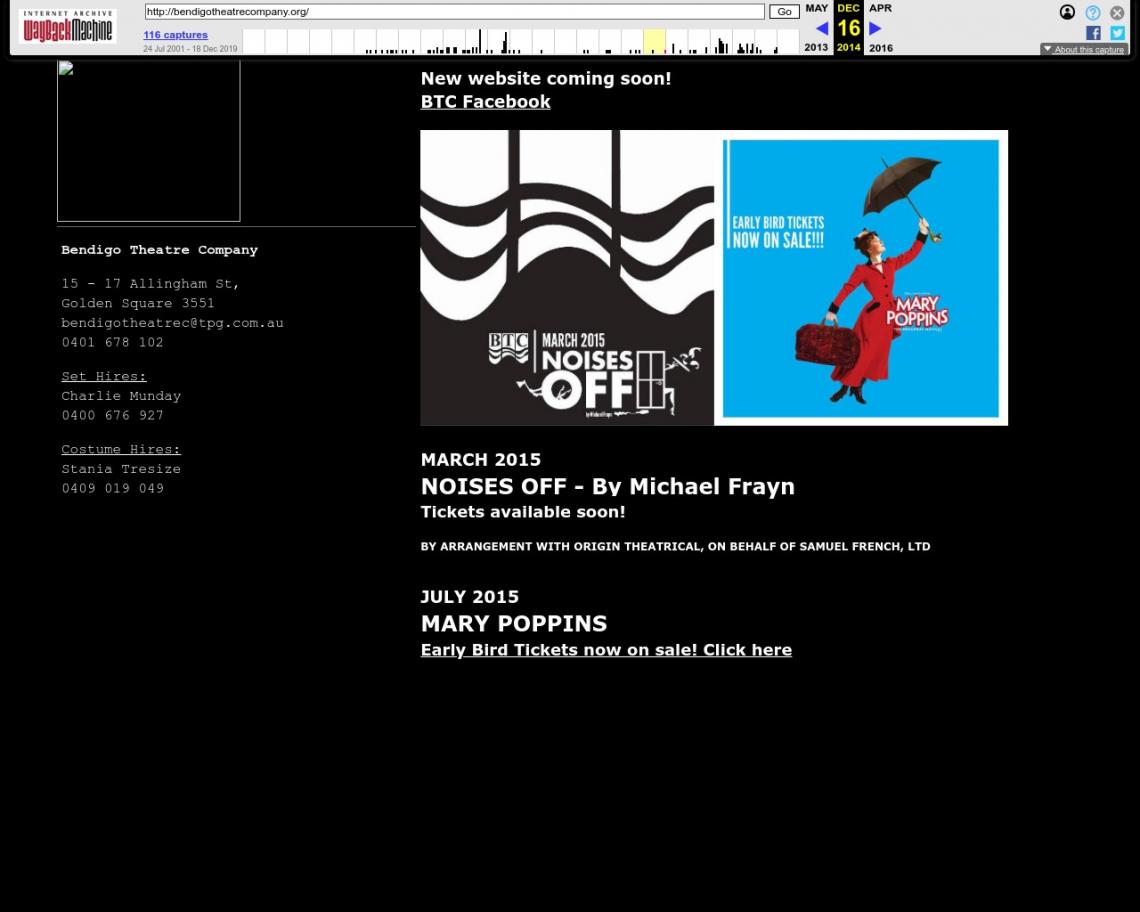
Task: Click the Mary Poppins poster image
Action: pos(861,278)
